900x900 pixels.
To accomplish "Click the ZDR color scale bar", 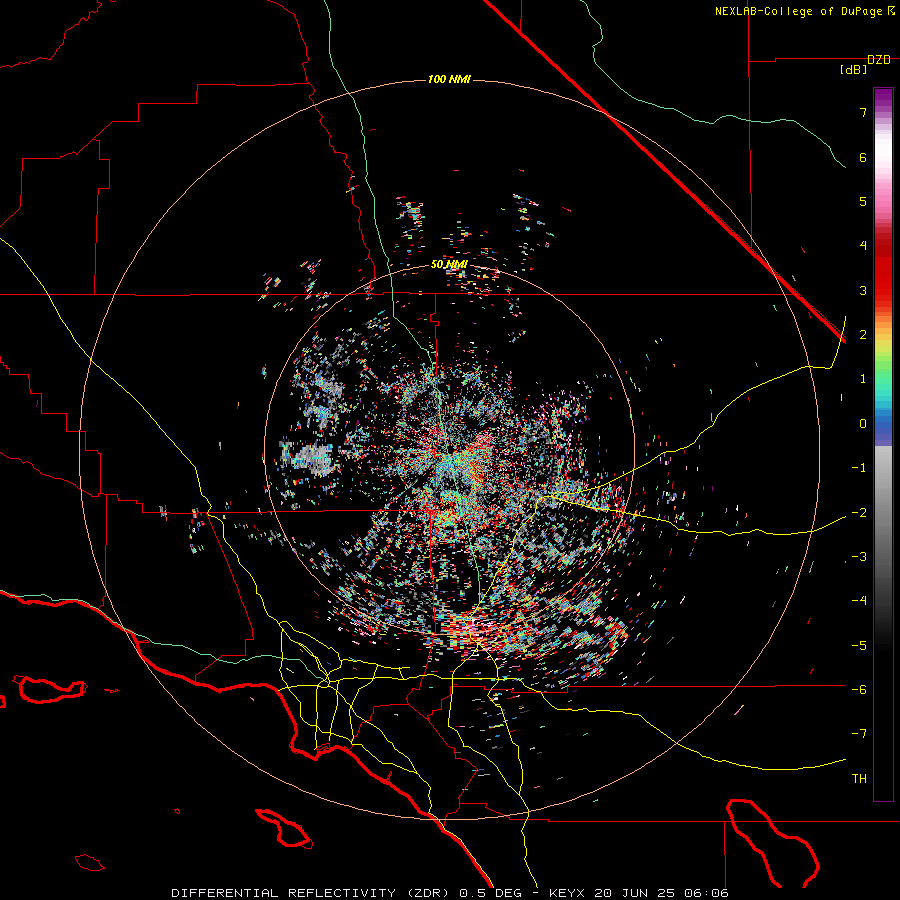I will [x=883, y=444].
